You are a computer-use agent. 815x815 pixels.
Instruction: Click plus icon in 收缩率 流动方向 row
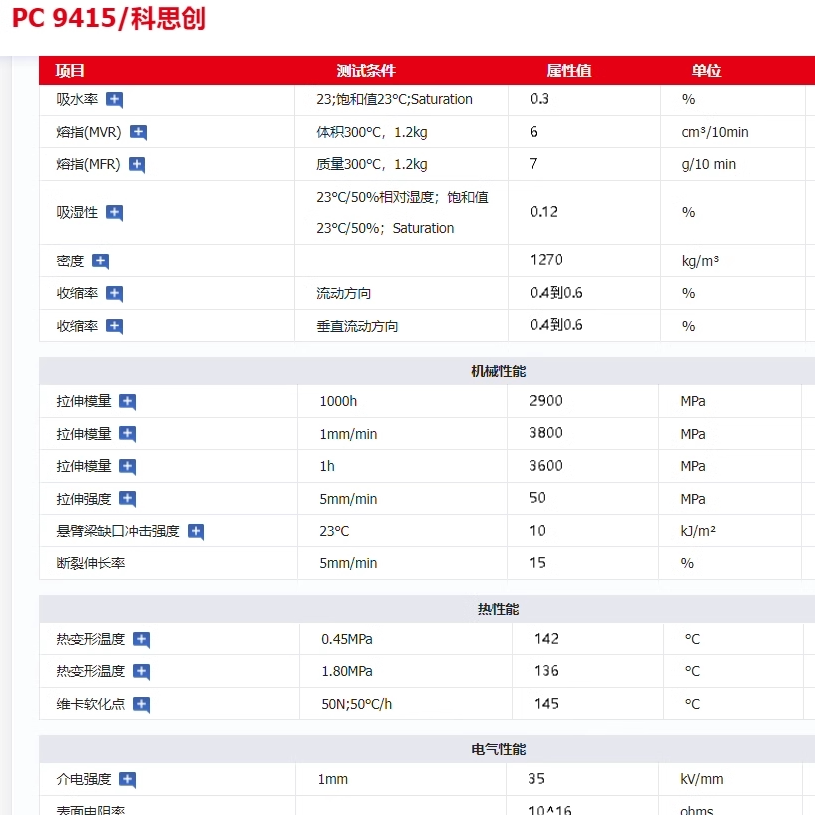(x=114, y=294)
